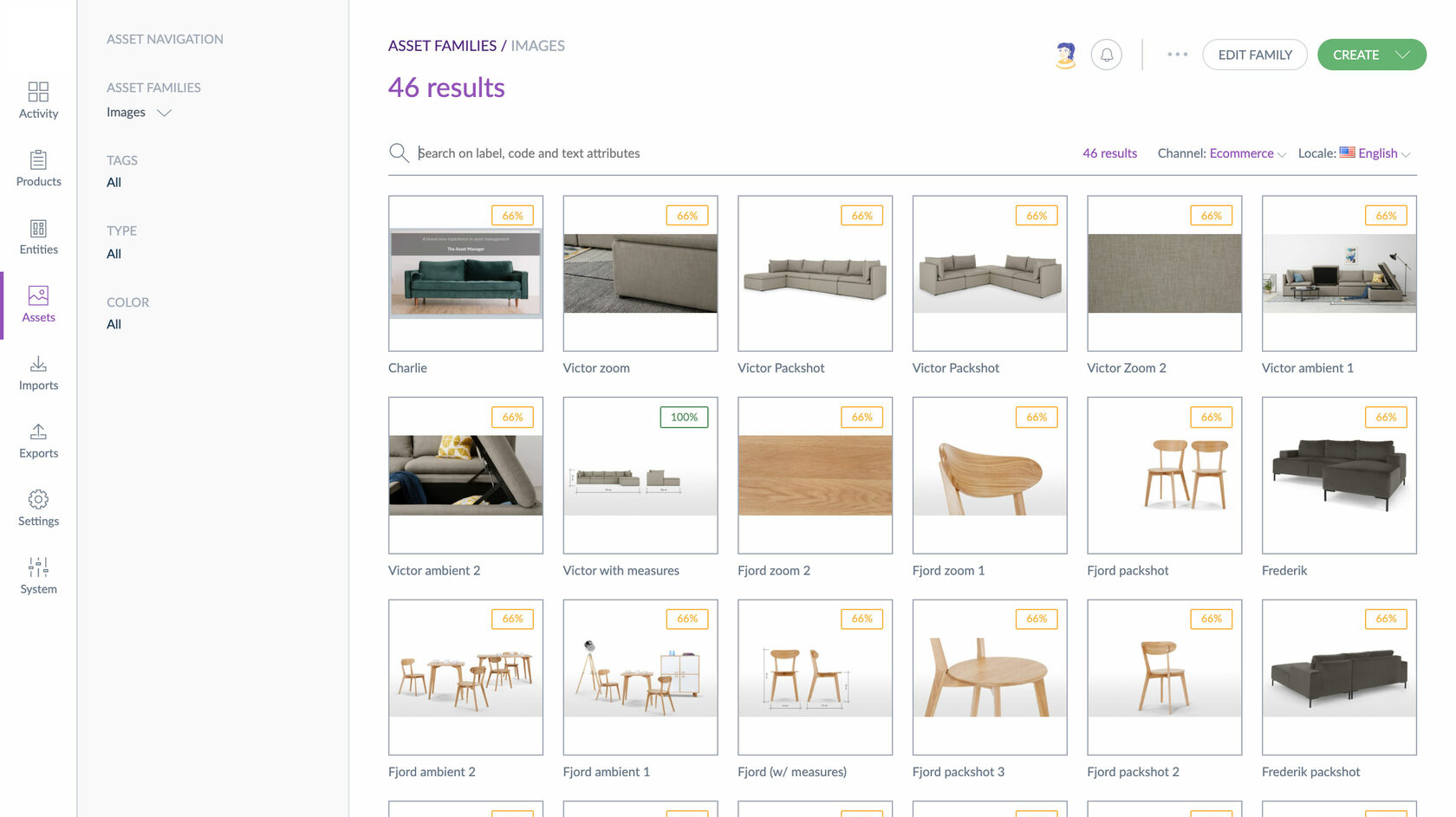Navigate to Asset Families breadcrumb
Screen dimensions: 1456x817
[x=442, y=46]
